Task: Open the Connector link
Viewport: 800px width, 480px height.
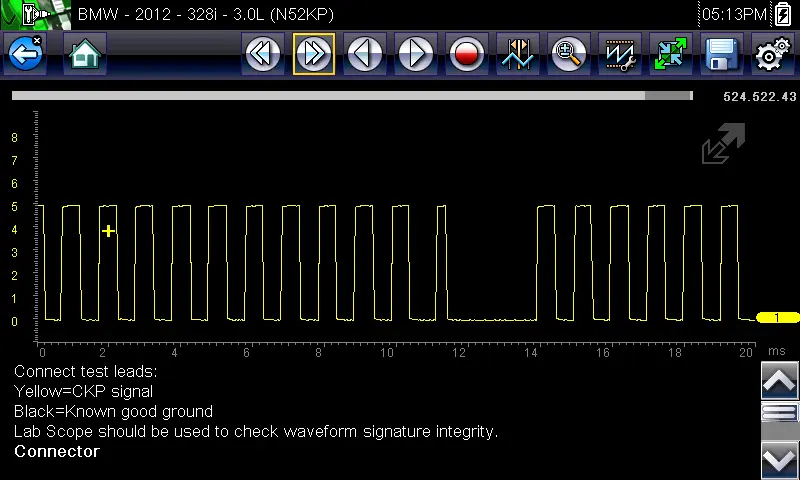Action: [x=57, y=451]
